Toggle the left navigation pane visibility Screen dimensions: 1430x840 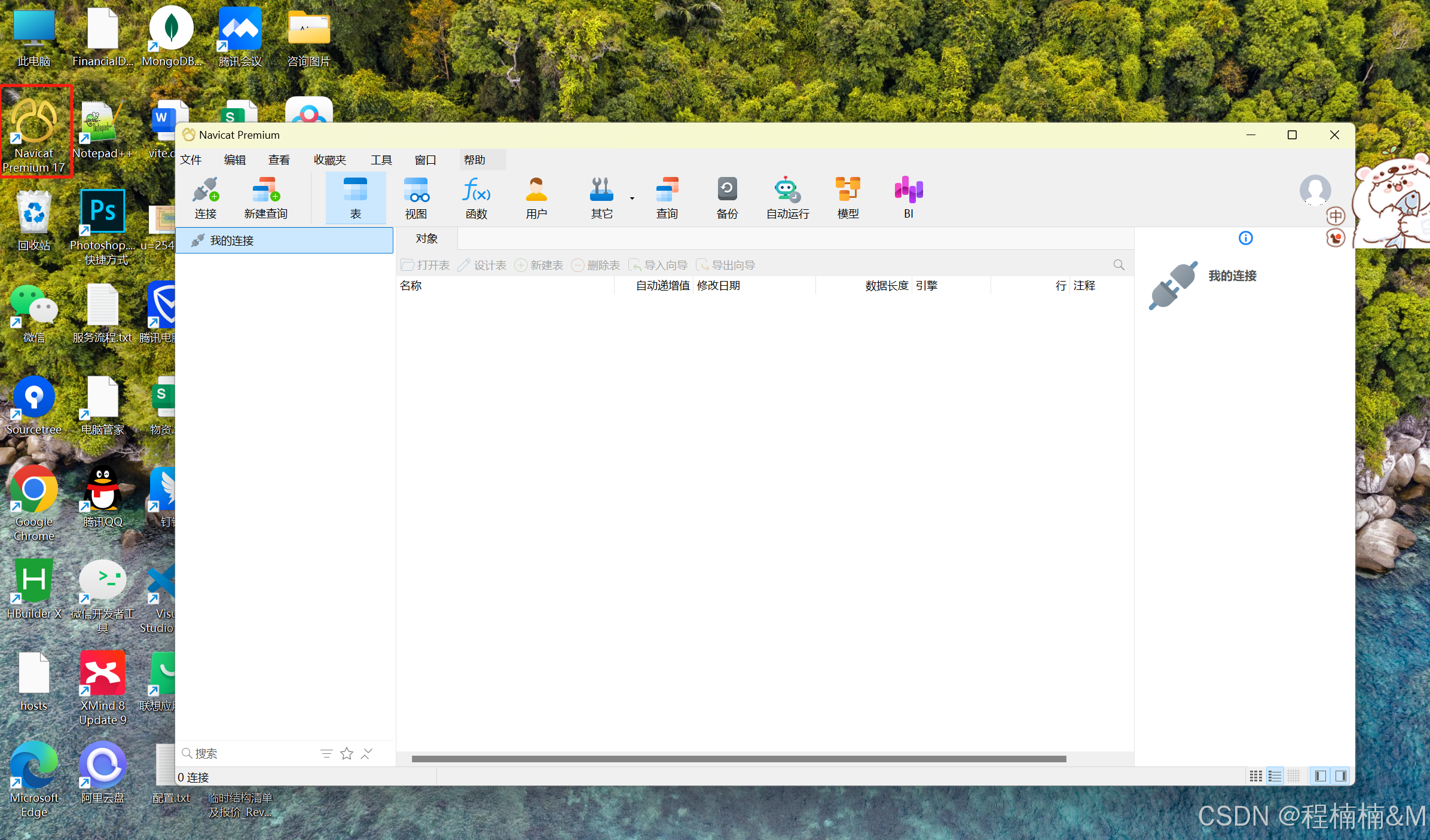pyautogui.click(x=1321, y=776)
